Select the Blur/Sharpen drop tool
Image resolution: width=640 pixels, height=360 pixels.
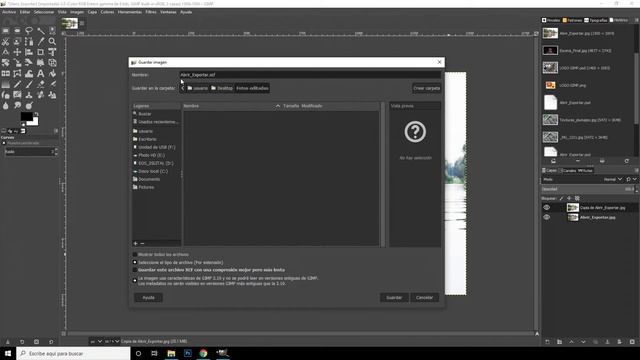(6, 106)
